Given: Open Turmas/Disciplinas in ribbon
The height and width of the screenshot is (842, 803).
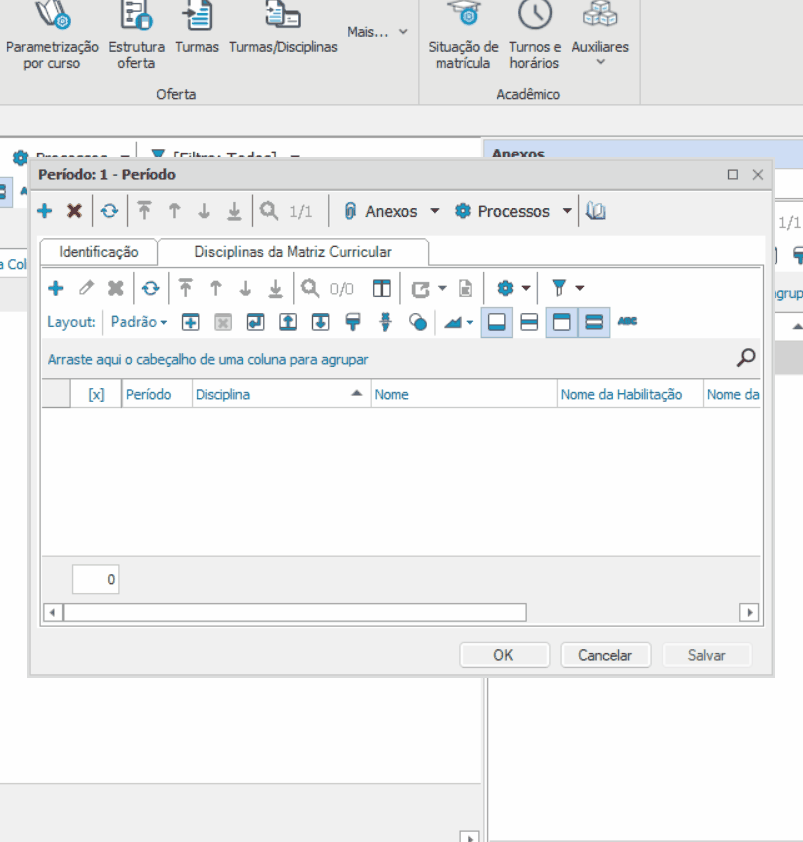Looking at the screenshot, I should [x=283, y=30].
